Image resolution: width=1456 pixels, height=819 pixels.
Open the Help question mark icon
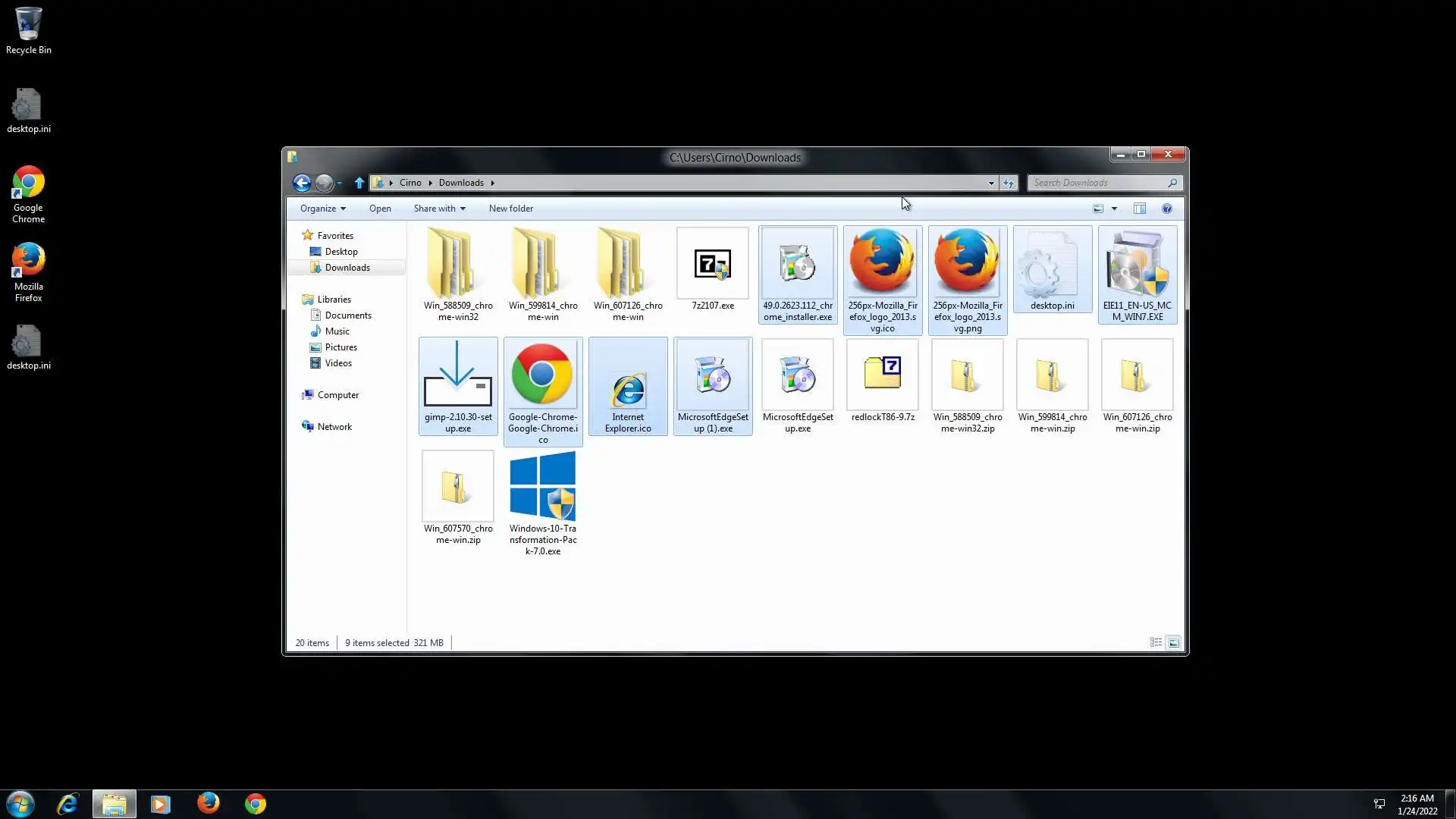coord(1167,209)
